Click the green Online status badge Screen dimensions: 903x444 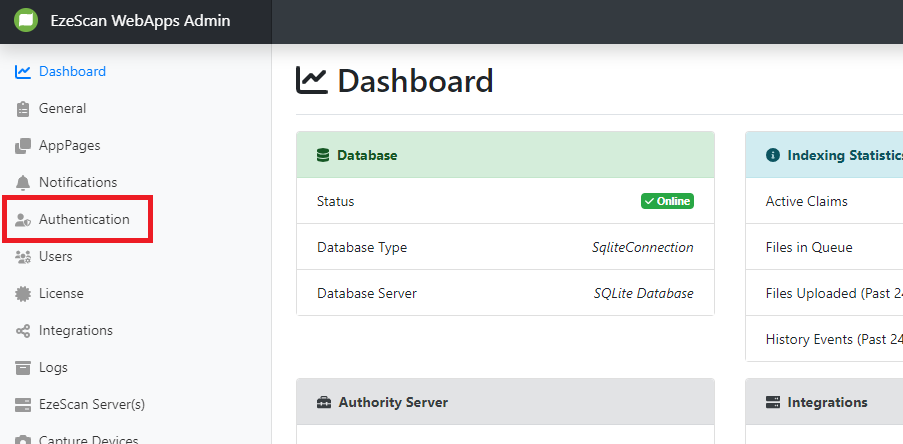pos(667,201)
